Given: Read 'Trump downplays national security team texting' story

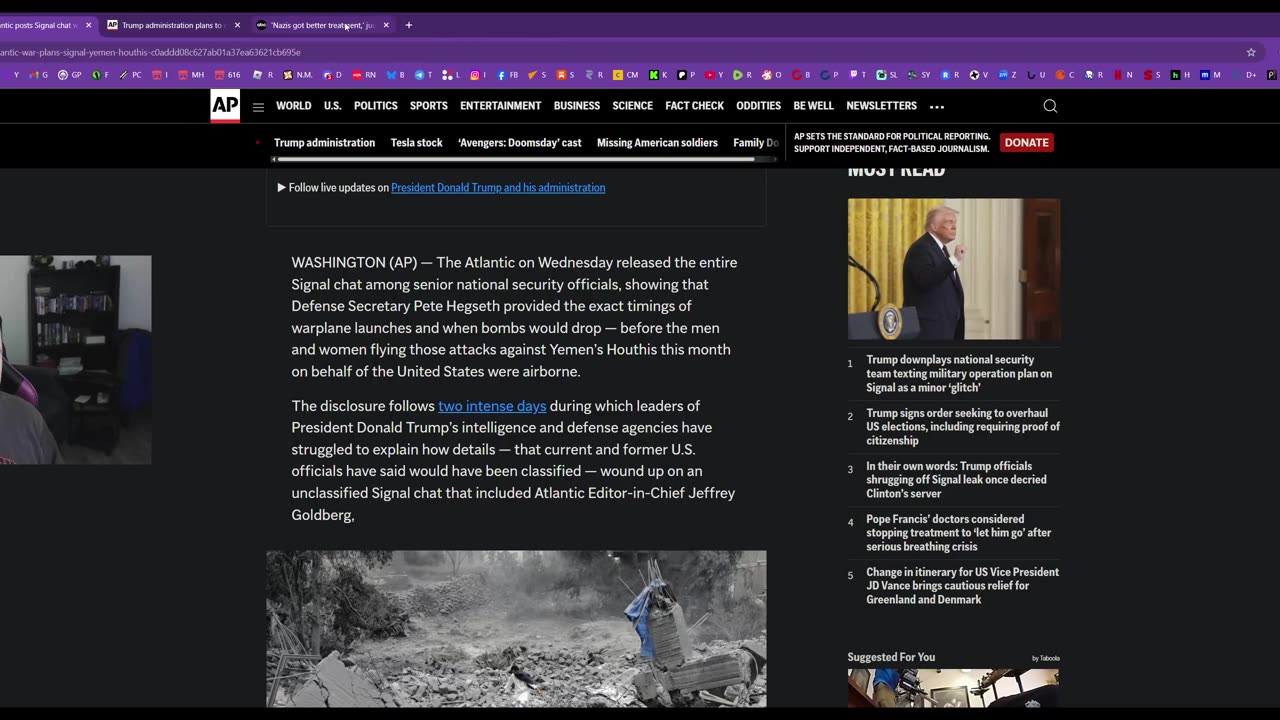Looking at the screenshot, I should [x=959, y=373].
